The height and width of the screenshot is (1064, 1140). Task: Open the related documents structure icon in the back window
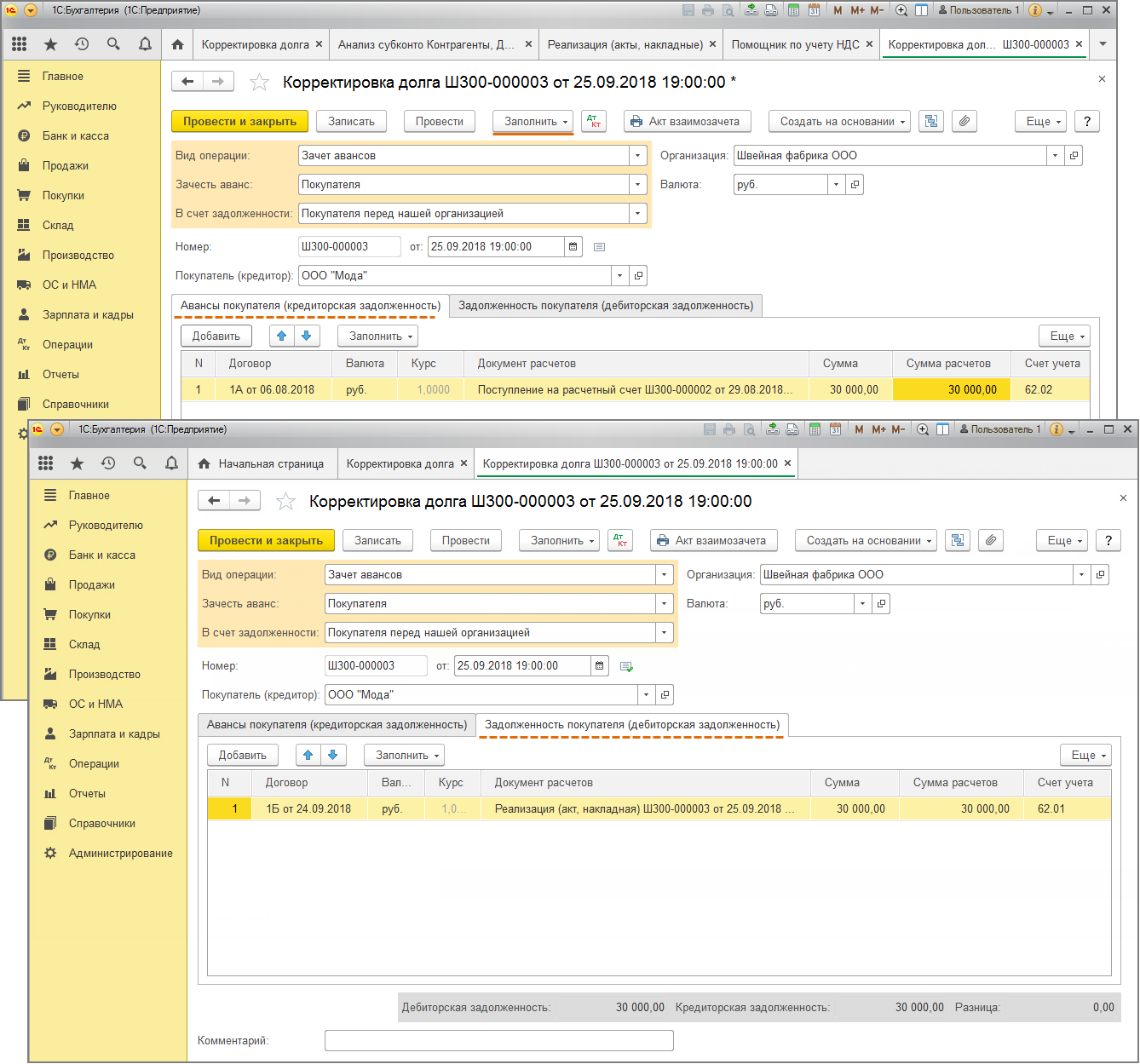pyautogui.click(x=931, y=122)
